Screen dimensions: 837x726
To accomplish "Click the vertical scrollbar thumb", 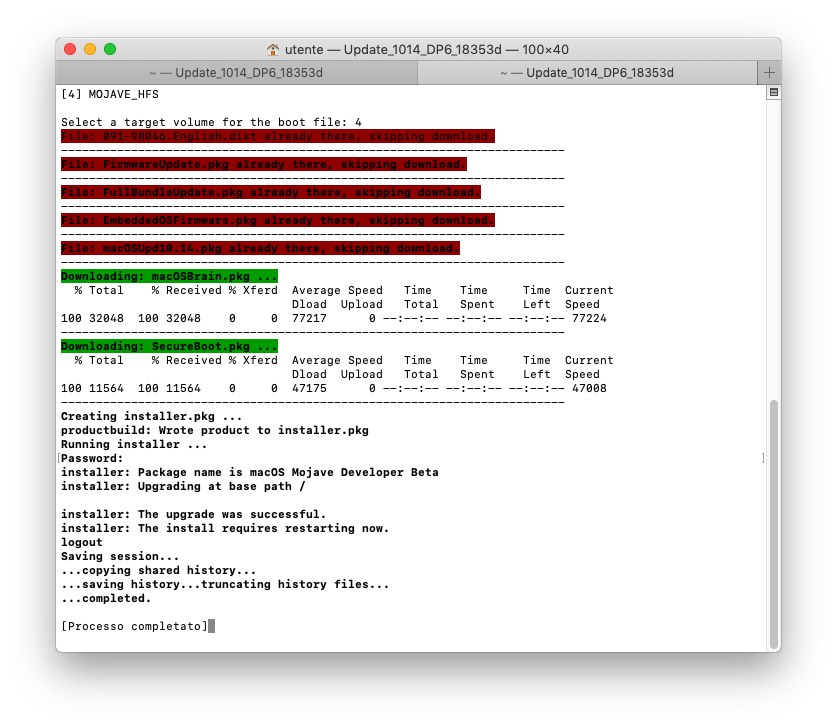I will tap(773, 524).
